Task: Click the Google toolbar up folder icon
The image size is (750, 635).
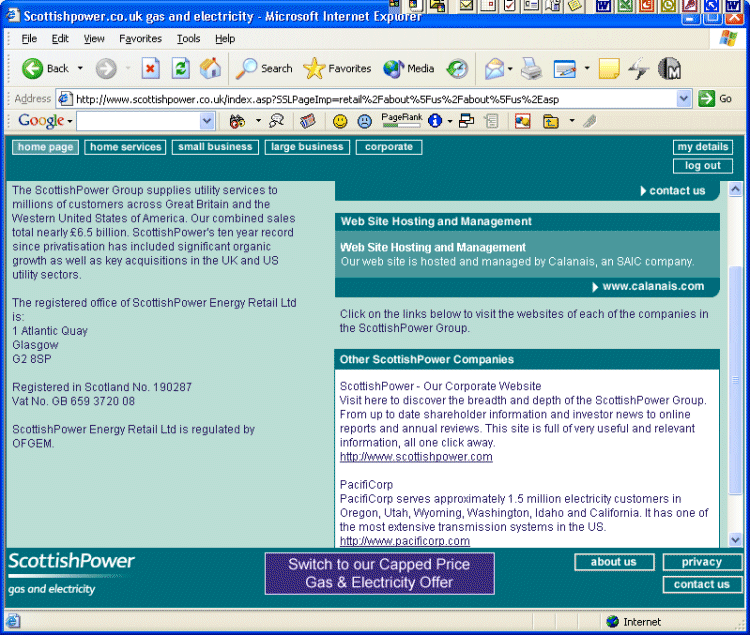Action: pyautogui.click(x=551, y=121)
